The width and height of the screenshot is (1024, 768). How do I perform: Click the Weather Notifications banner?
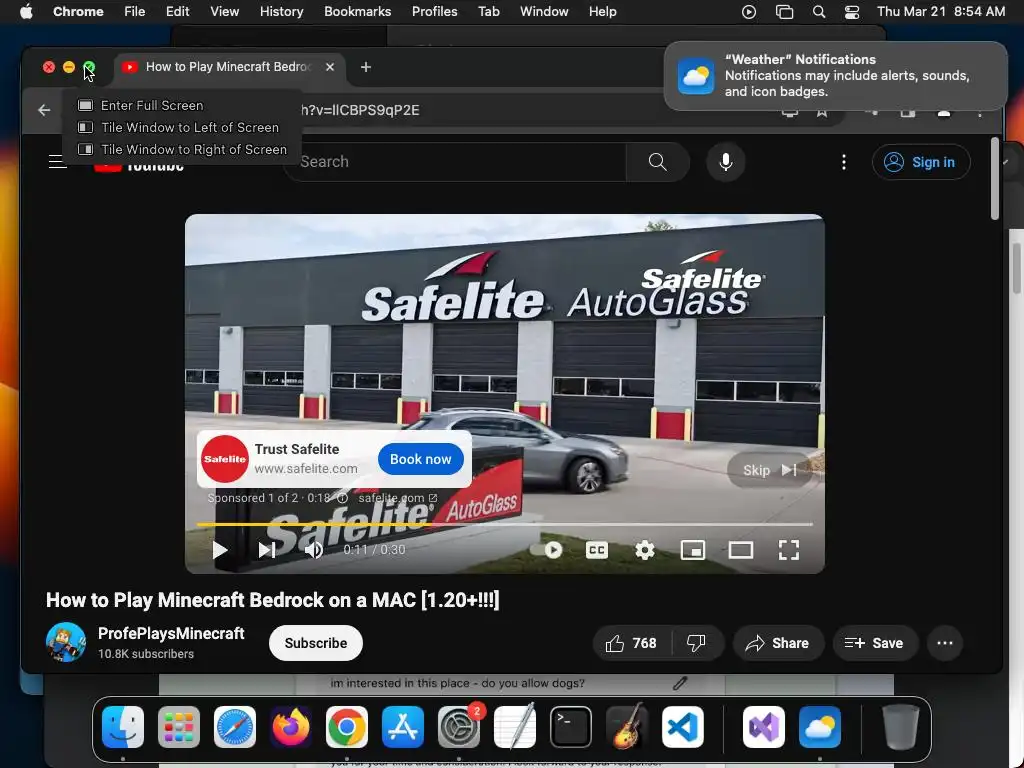click(836, 76)
